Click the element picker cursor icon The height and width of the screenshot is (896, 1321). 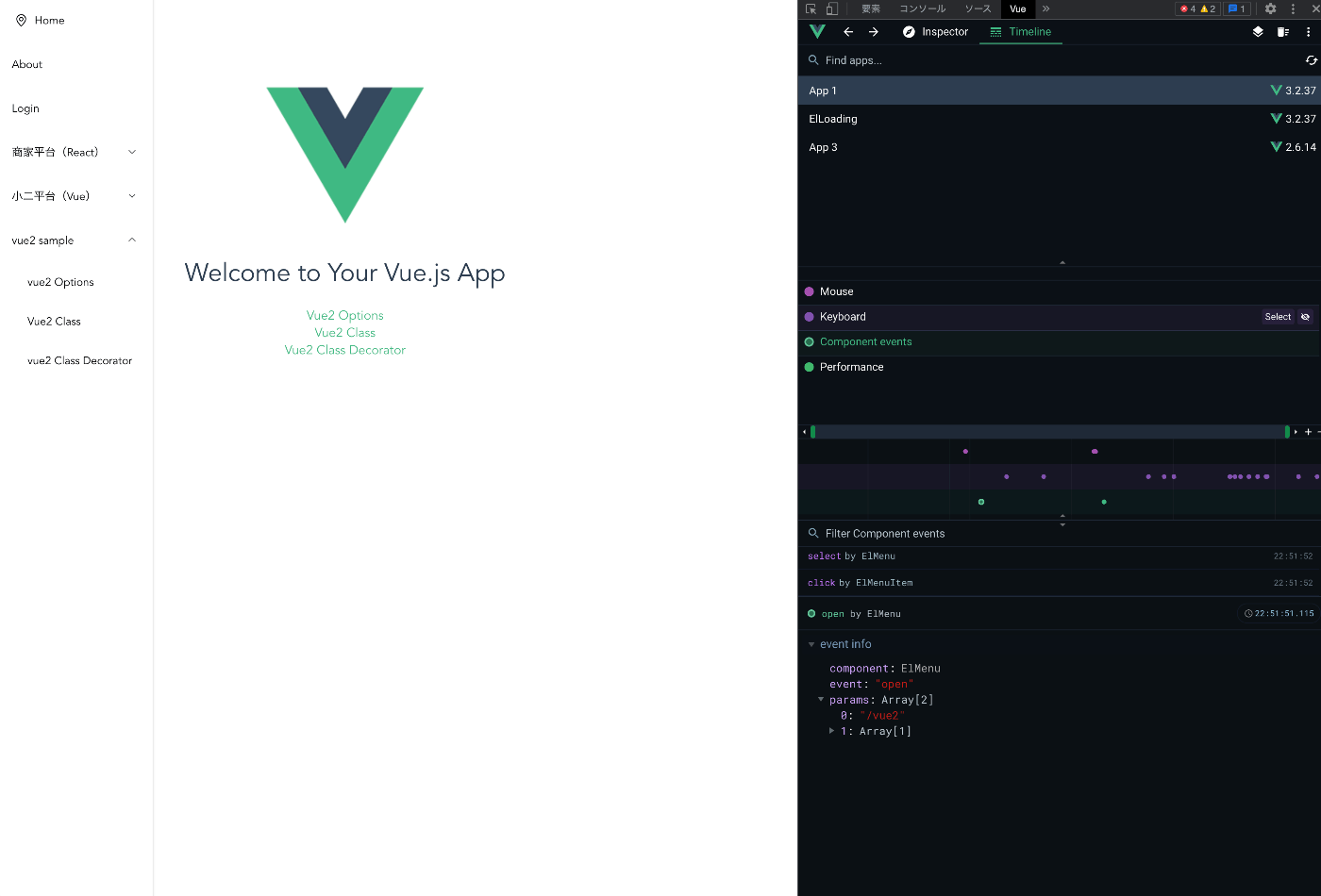(x=811, y=8)
